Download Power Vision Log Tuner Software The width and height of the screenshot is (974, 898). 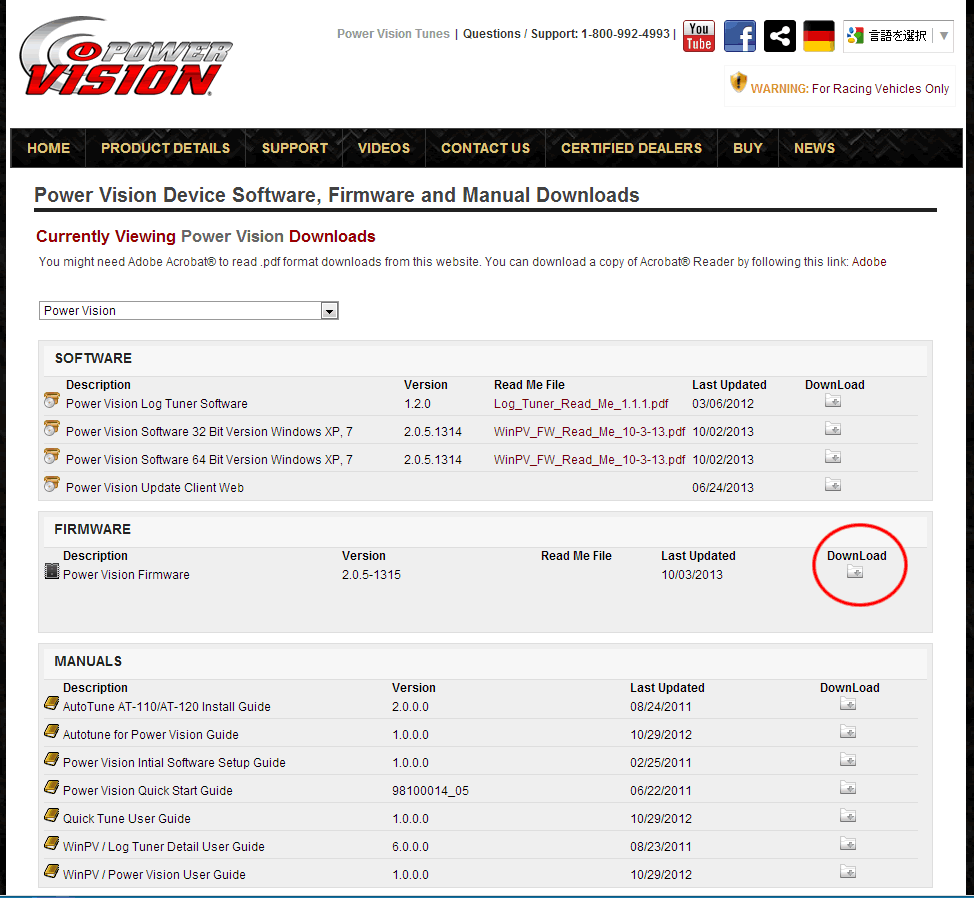coord(833,401)
